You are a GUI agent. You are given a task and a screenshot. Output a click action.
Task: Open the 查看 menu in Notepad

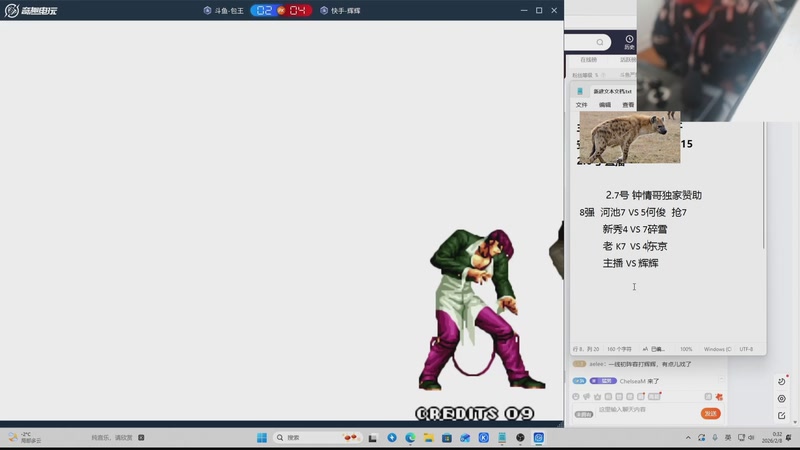629,105
